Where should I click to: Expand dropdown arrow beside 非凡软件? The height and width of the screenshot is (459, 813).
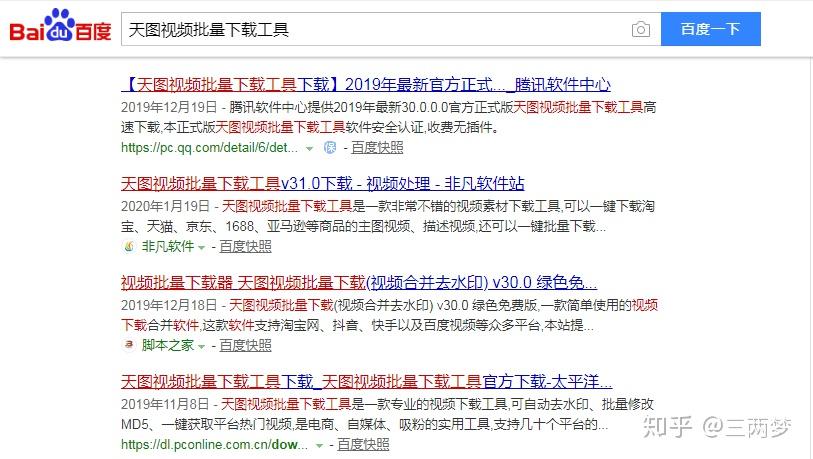click(x=202, y=247)
